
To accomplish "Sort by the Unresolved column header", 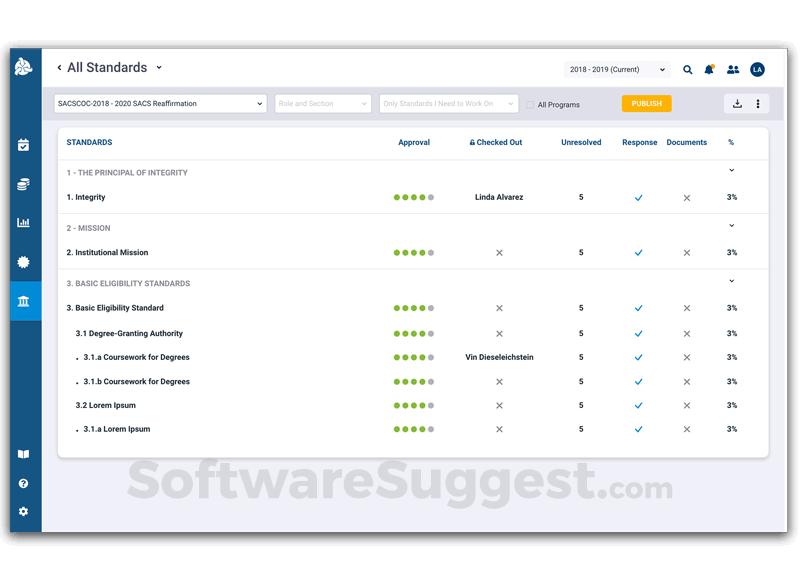I will coord(581,143).
